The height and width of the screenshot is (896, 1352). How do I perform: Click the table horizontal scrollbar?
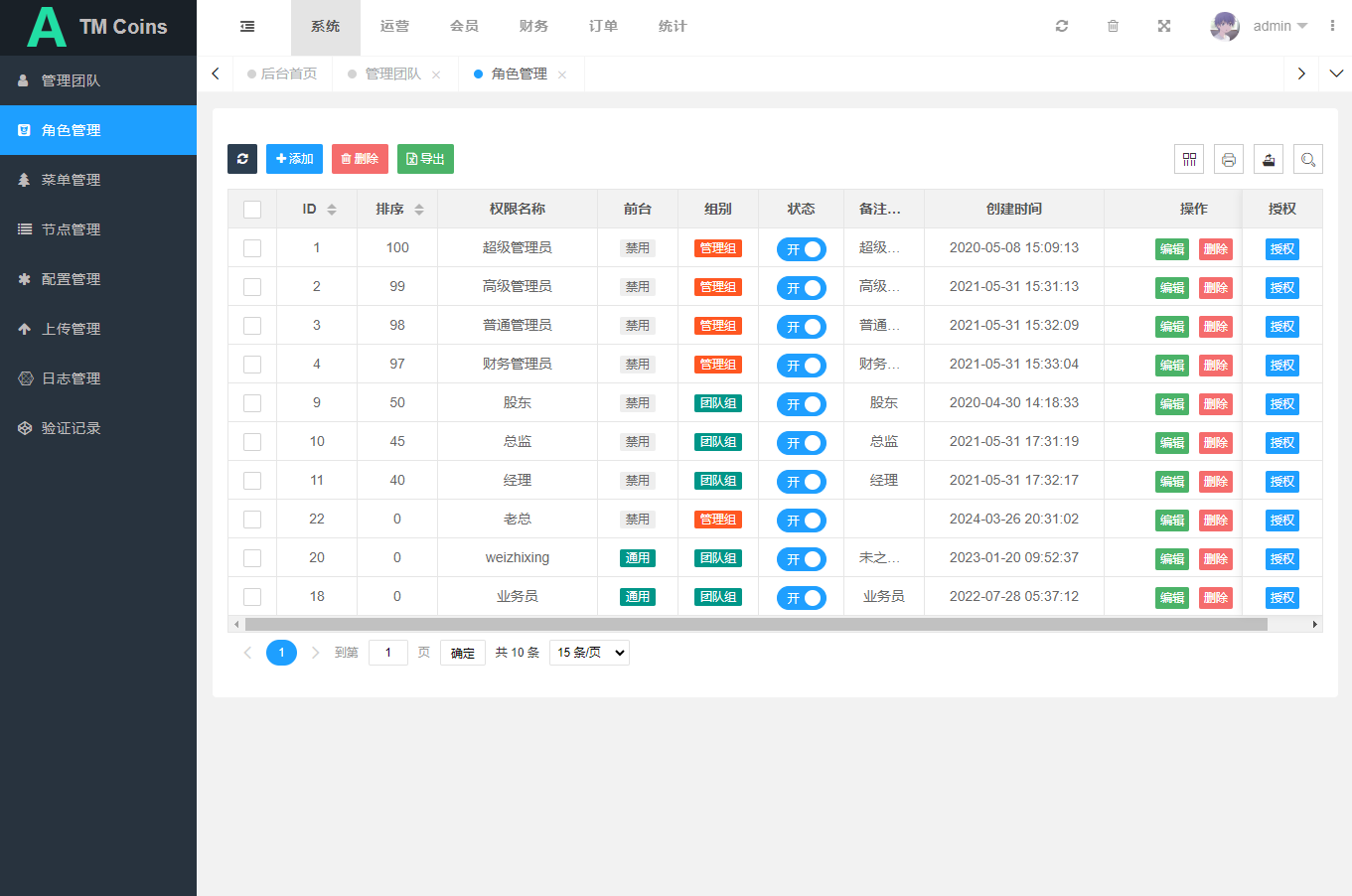[755, 625]
